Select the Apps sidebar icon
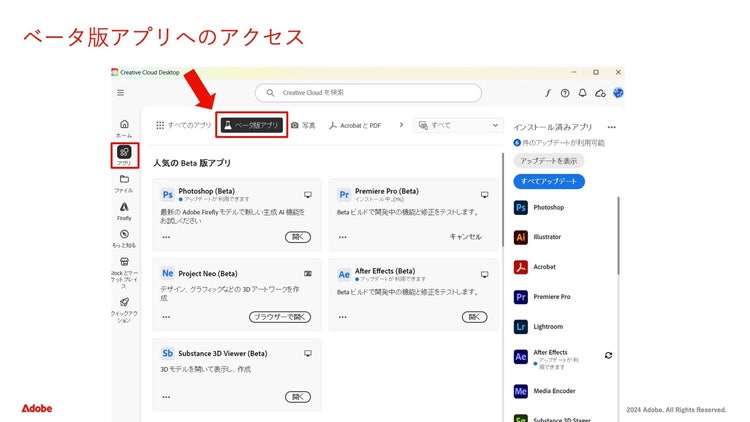The height and width of the screenshot is (422, 750). click(x=124, y=155)
